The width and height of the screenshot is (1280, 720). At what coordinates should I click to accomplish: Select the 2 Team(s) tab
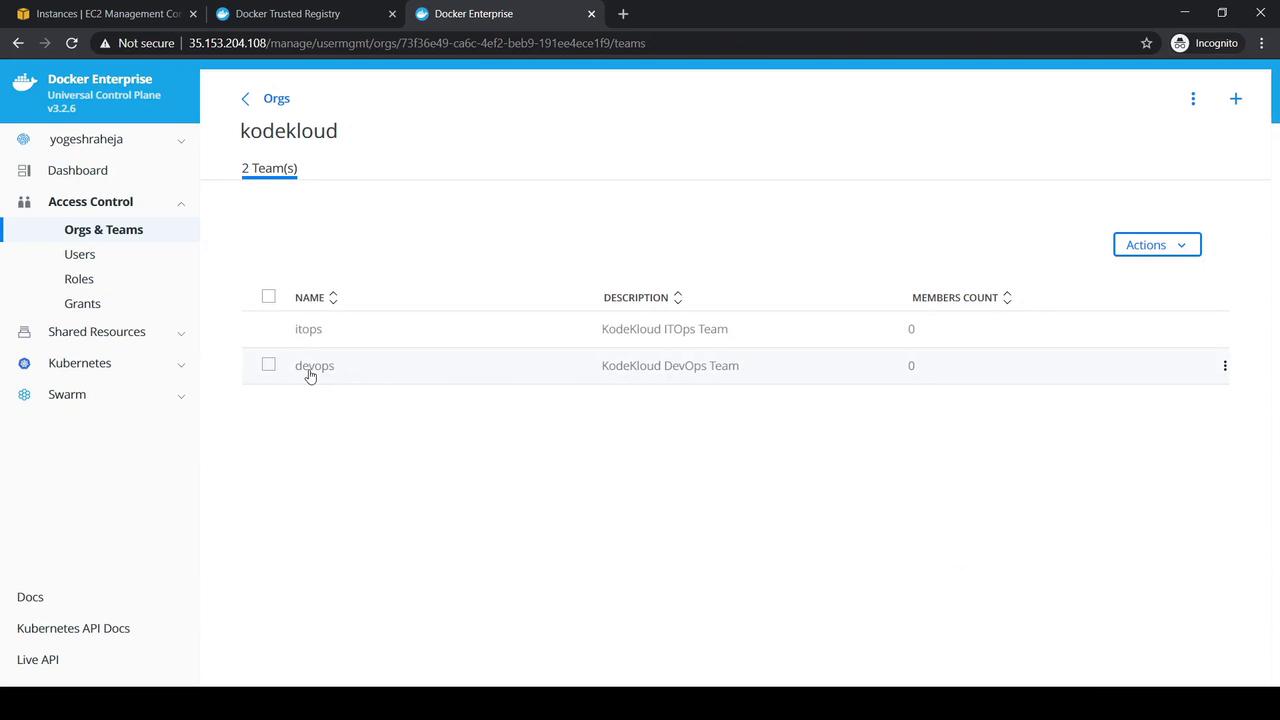269,168
